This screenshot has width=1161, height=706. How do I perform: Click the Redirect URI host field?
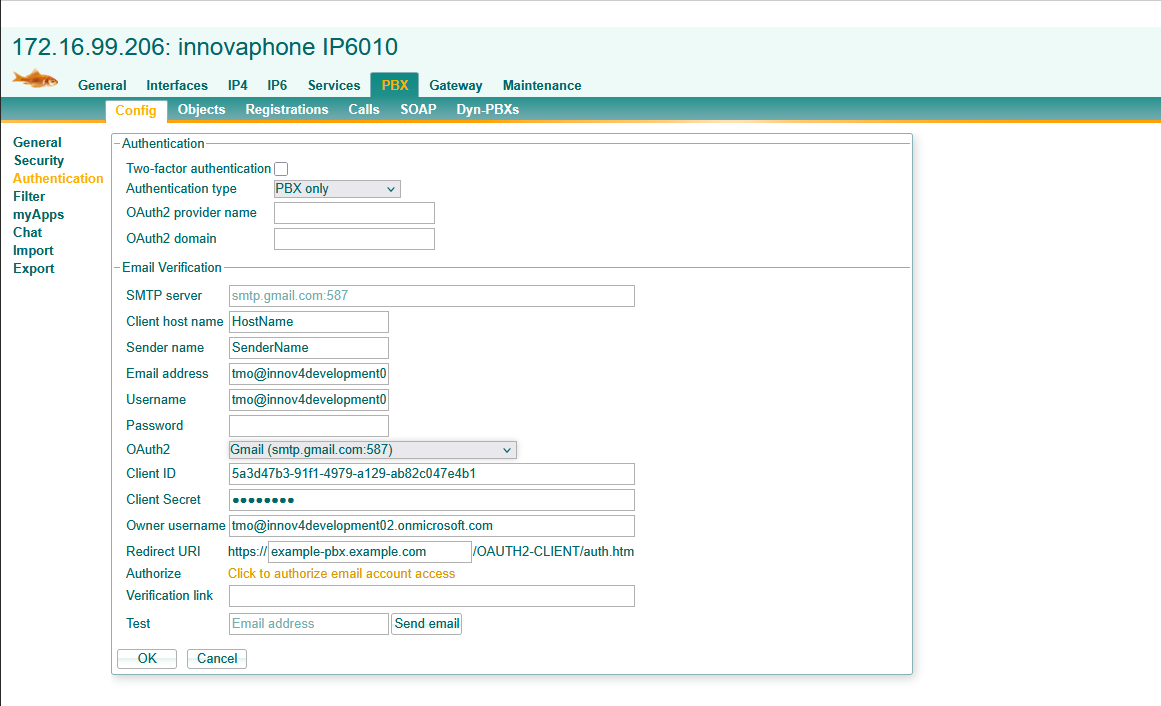(369, 552)
